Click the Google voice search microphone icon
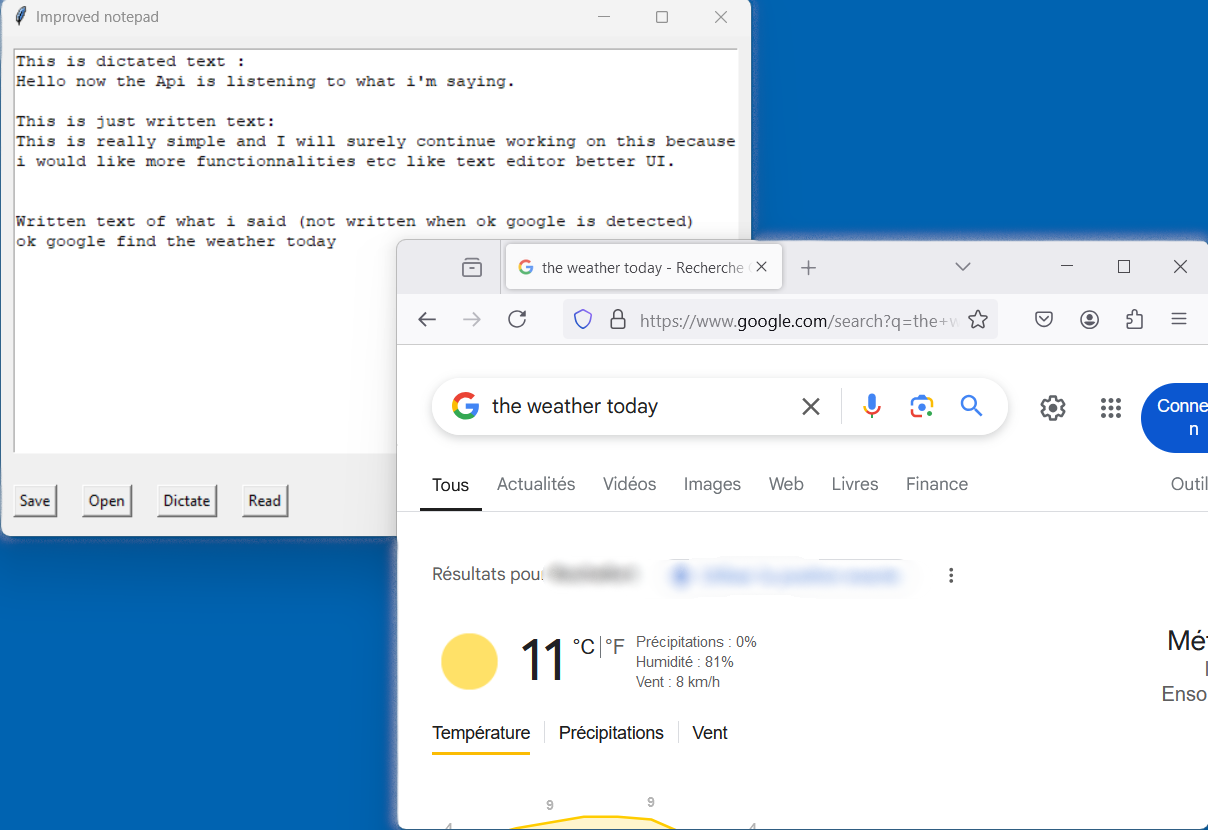 [872, 406]
